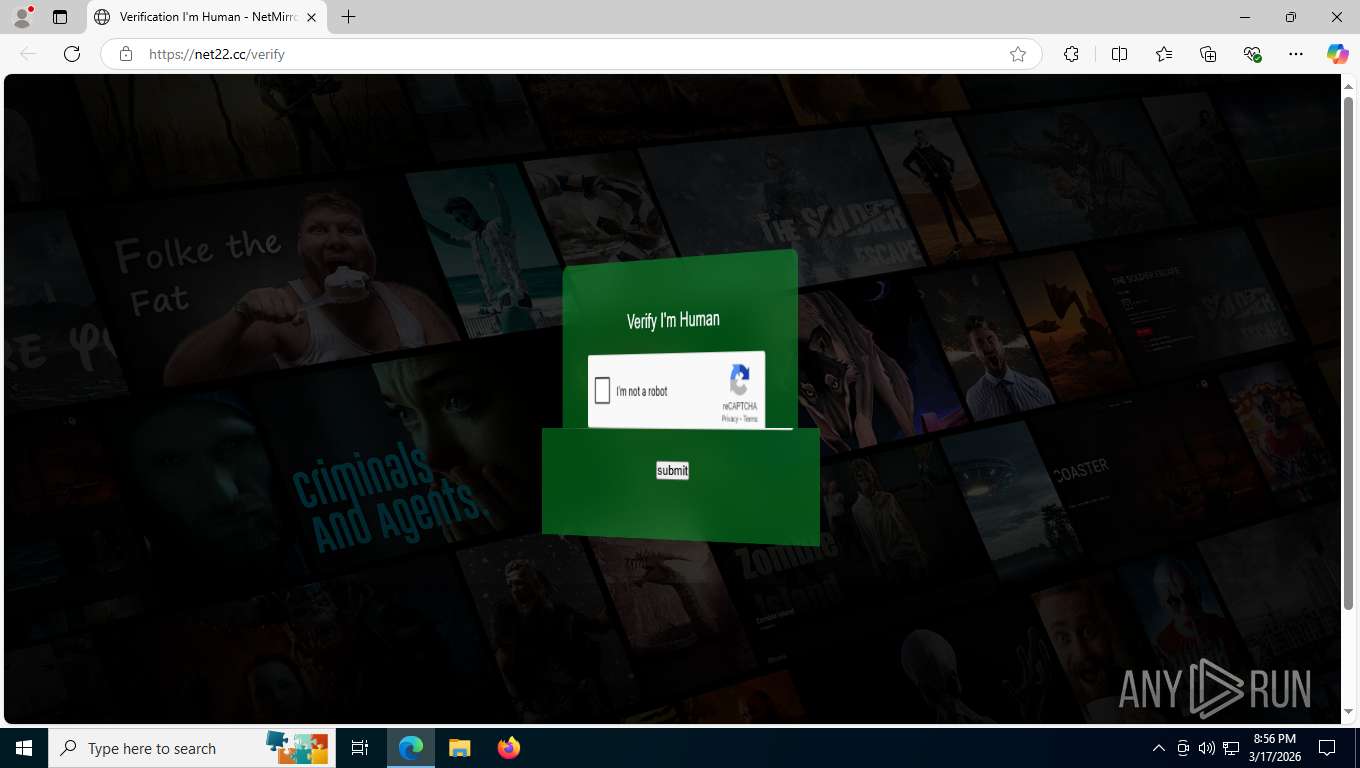Open the Microsoft Edge taskbar icon
1360x768 pixels.
411,748
